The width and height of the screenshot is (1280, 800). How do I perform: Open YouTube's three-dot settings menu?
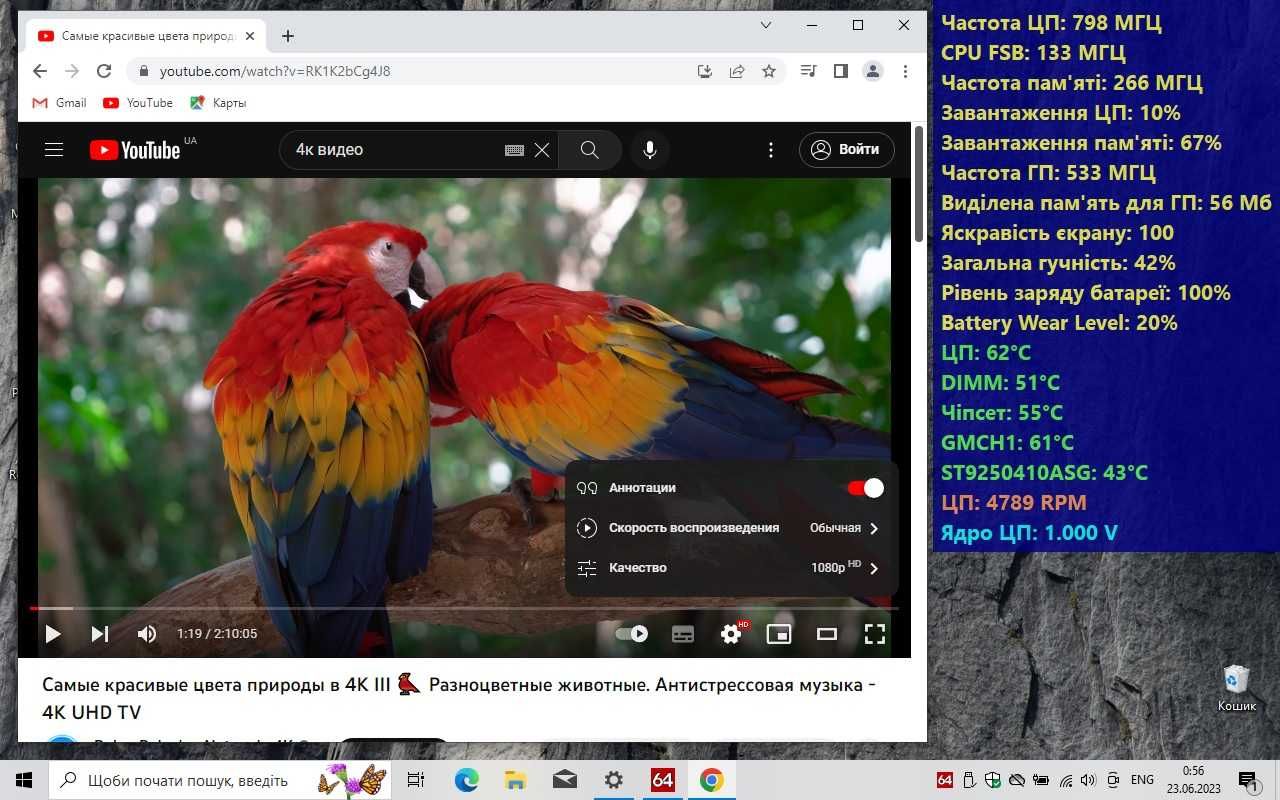pos(771,150)
